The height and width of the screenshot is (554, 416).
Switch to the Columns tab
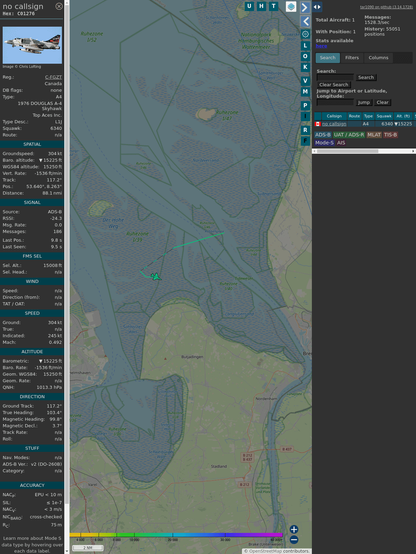coord(379,58)
